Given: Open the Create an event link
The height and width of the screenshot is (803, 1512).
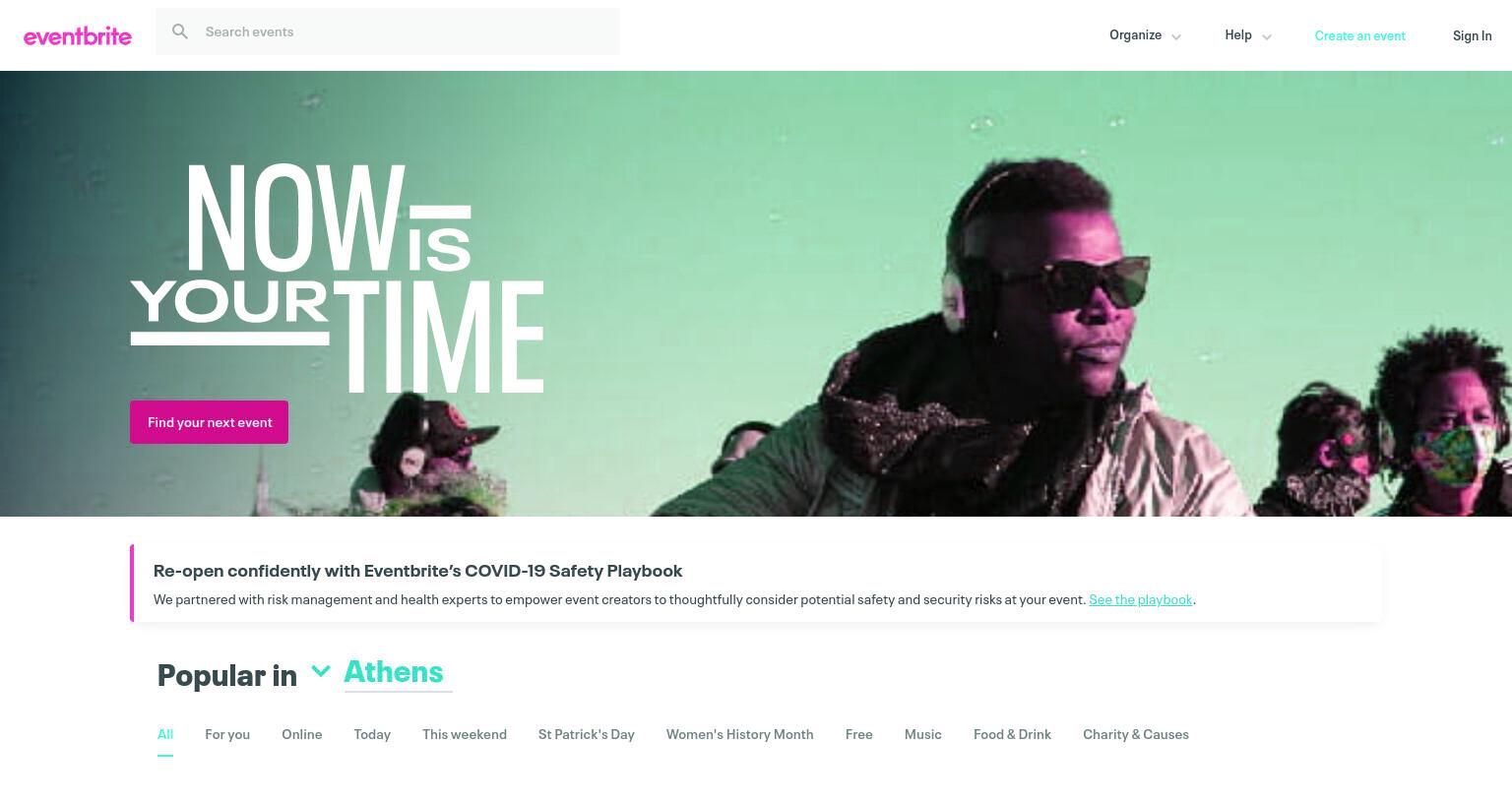Looking at the screenshot, I should [1359, 35].
